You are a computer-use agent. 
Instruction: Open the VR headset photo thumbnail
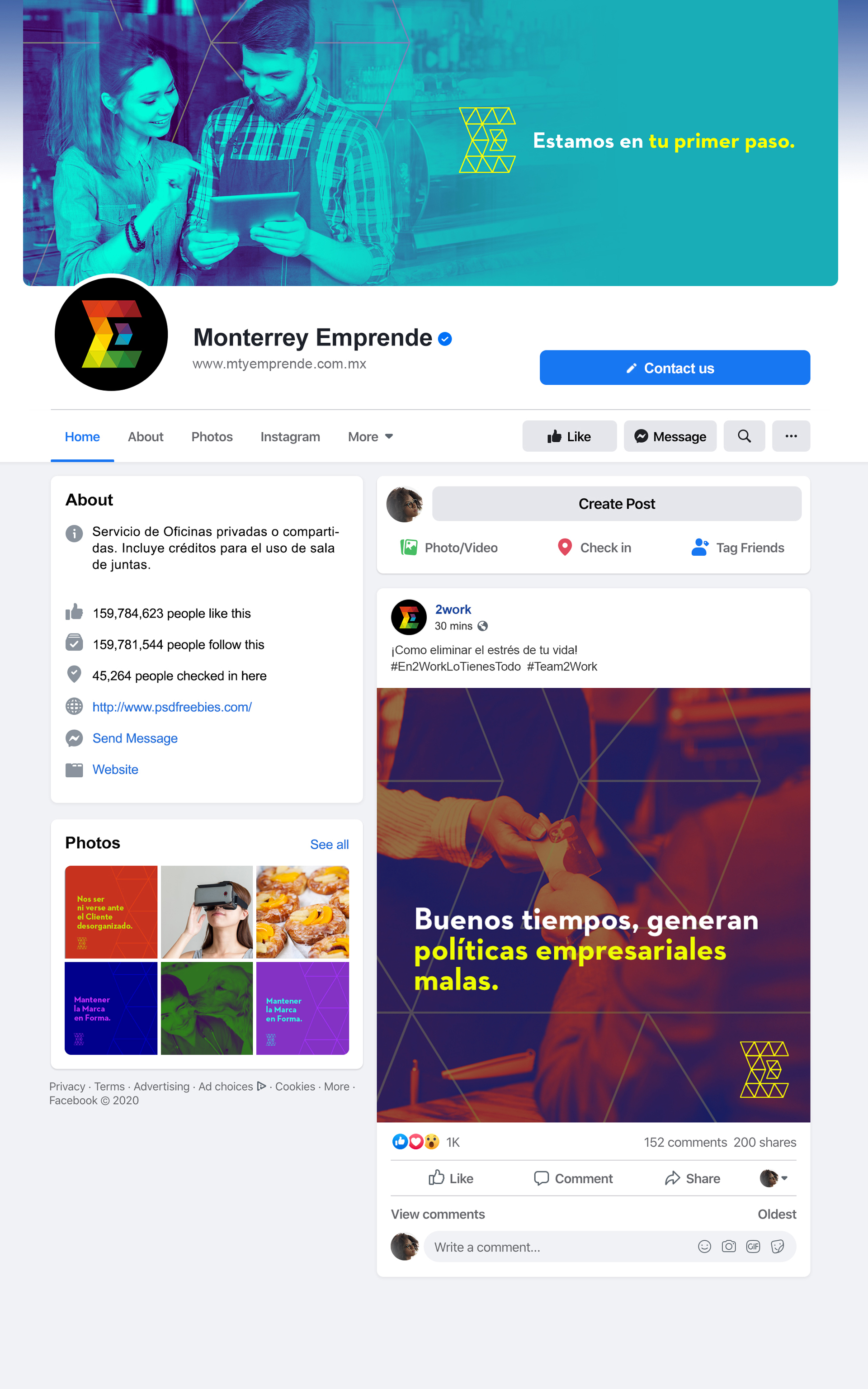[x=207, y=912]
